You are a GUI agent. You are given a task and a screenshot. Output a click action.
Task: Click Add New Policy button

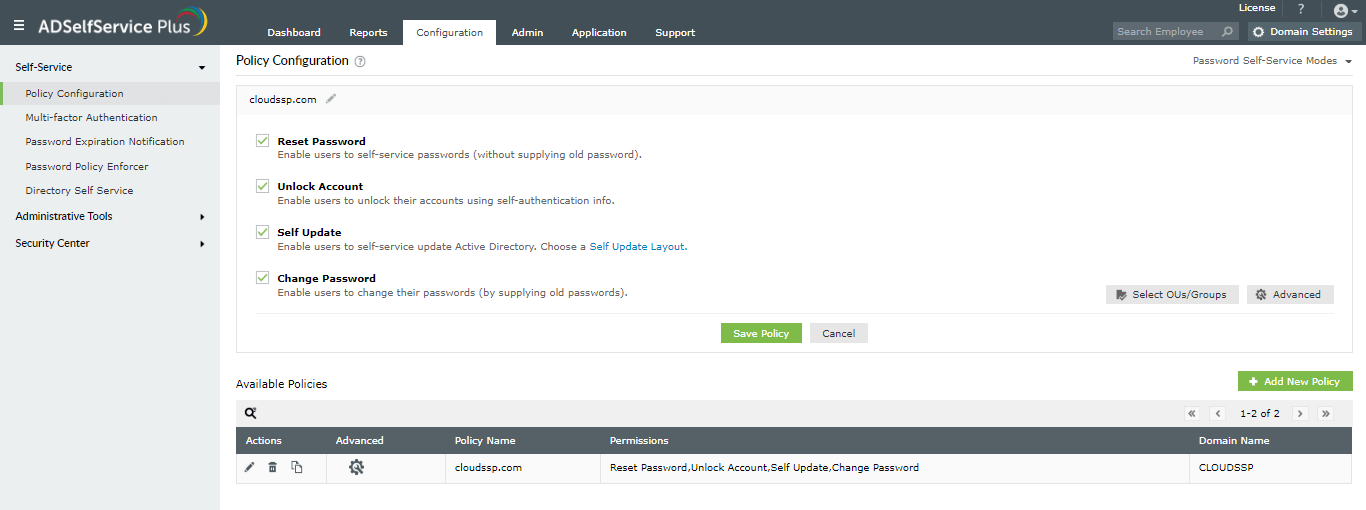[x=1295, y=381]
